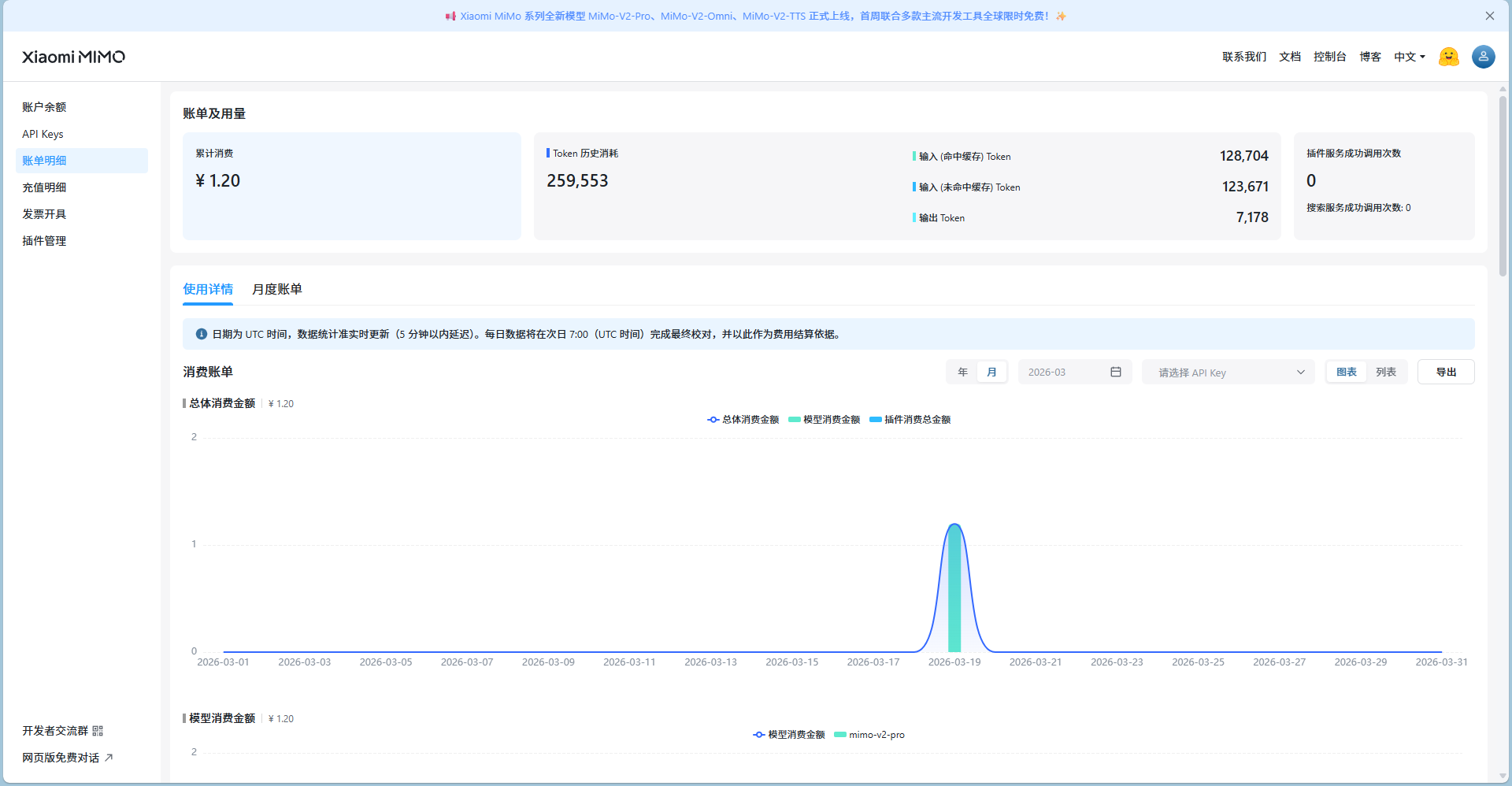
Task: Click the 输入 (命中缓存) Token value 128,704
Action: tap(1244, 156)
